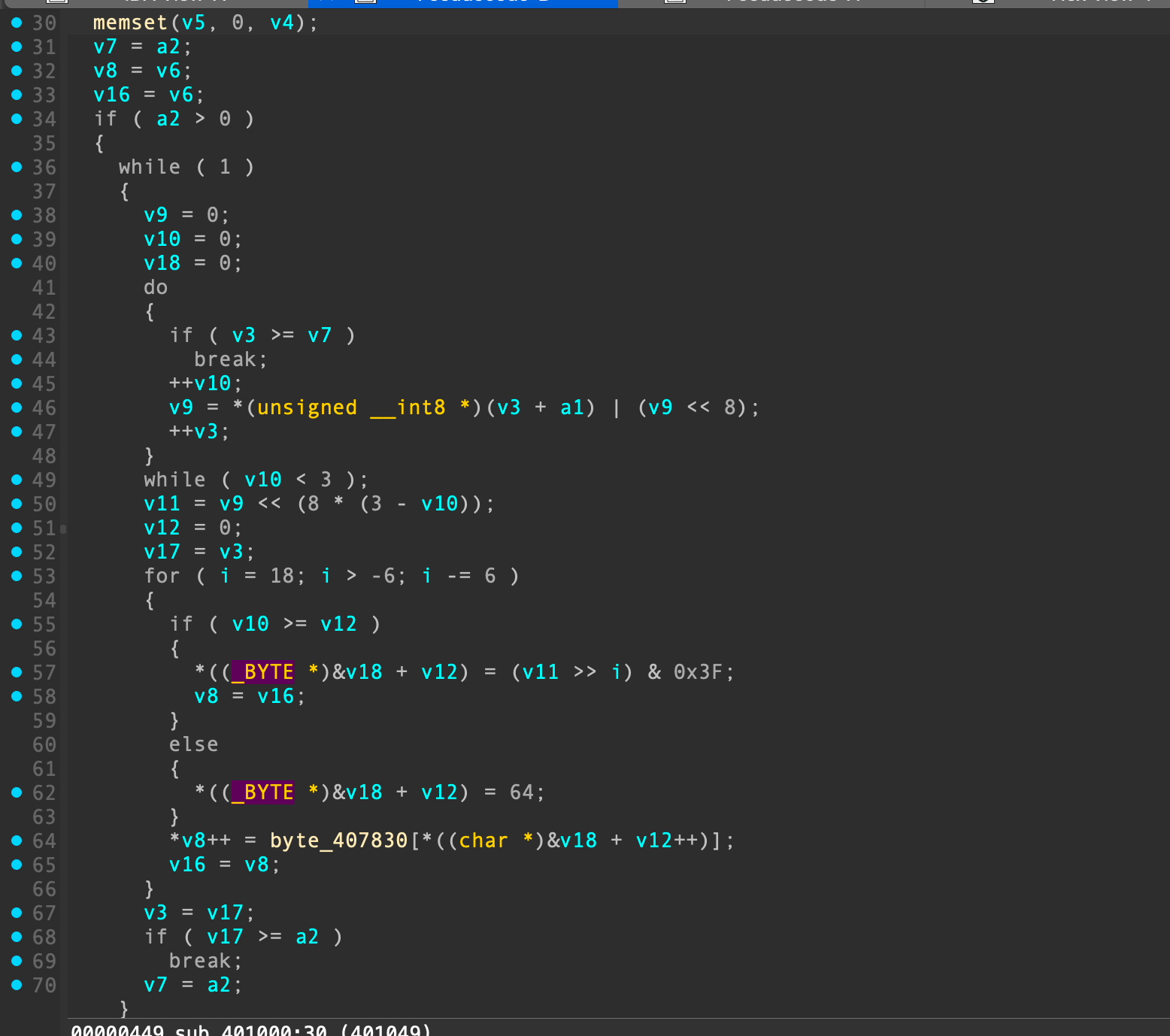The image size is (1170, 1036).
Task: Click variable a1 on line 46
Action: click(x=572, y=407)
